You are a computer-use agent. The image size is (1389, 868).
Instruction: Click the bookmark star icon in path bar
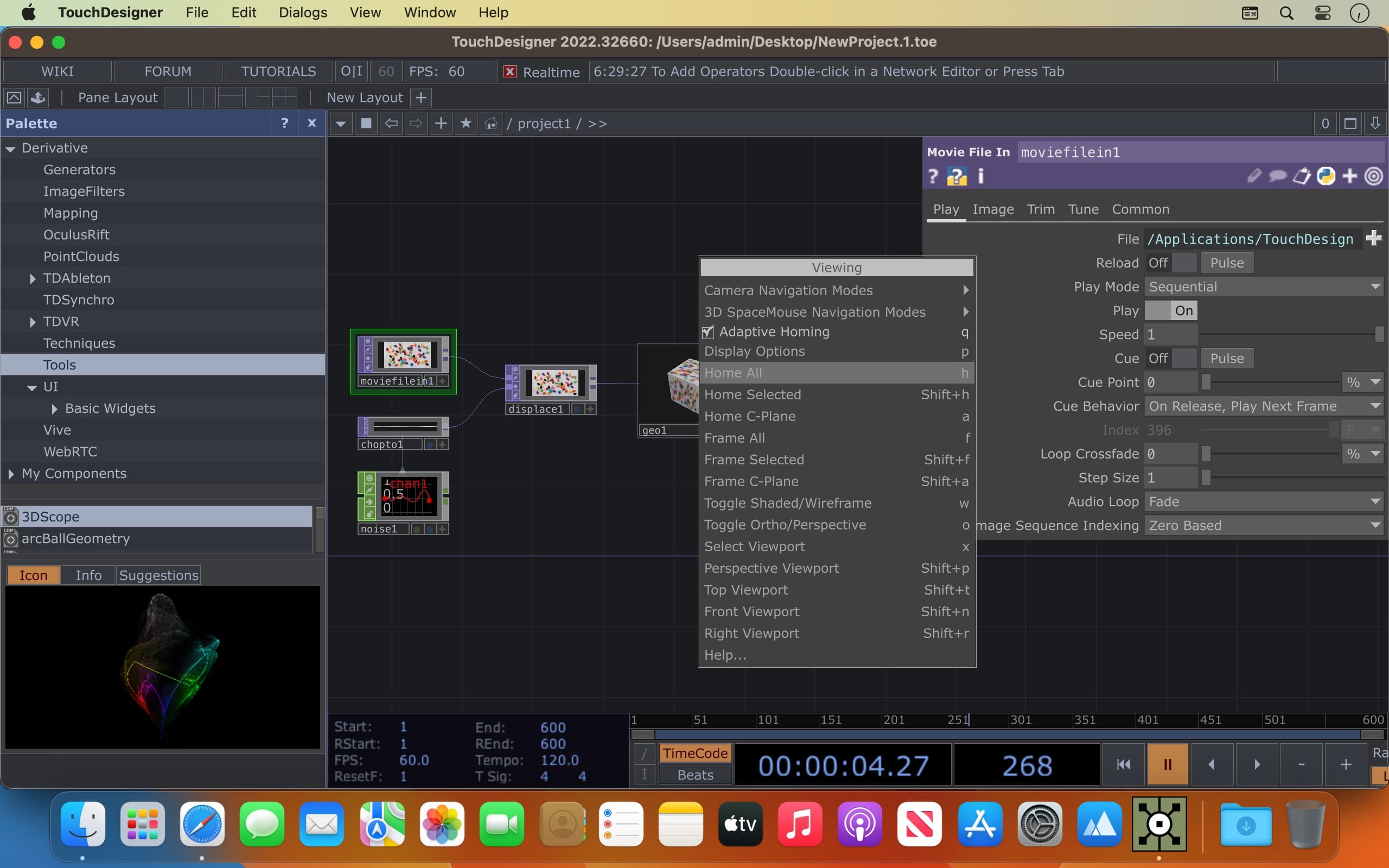point(466,124)
